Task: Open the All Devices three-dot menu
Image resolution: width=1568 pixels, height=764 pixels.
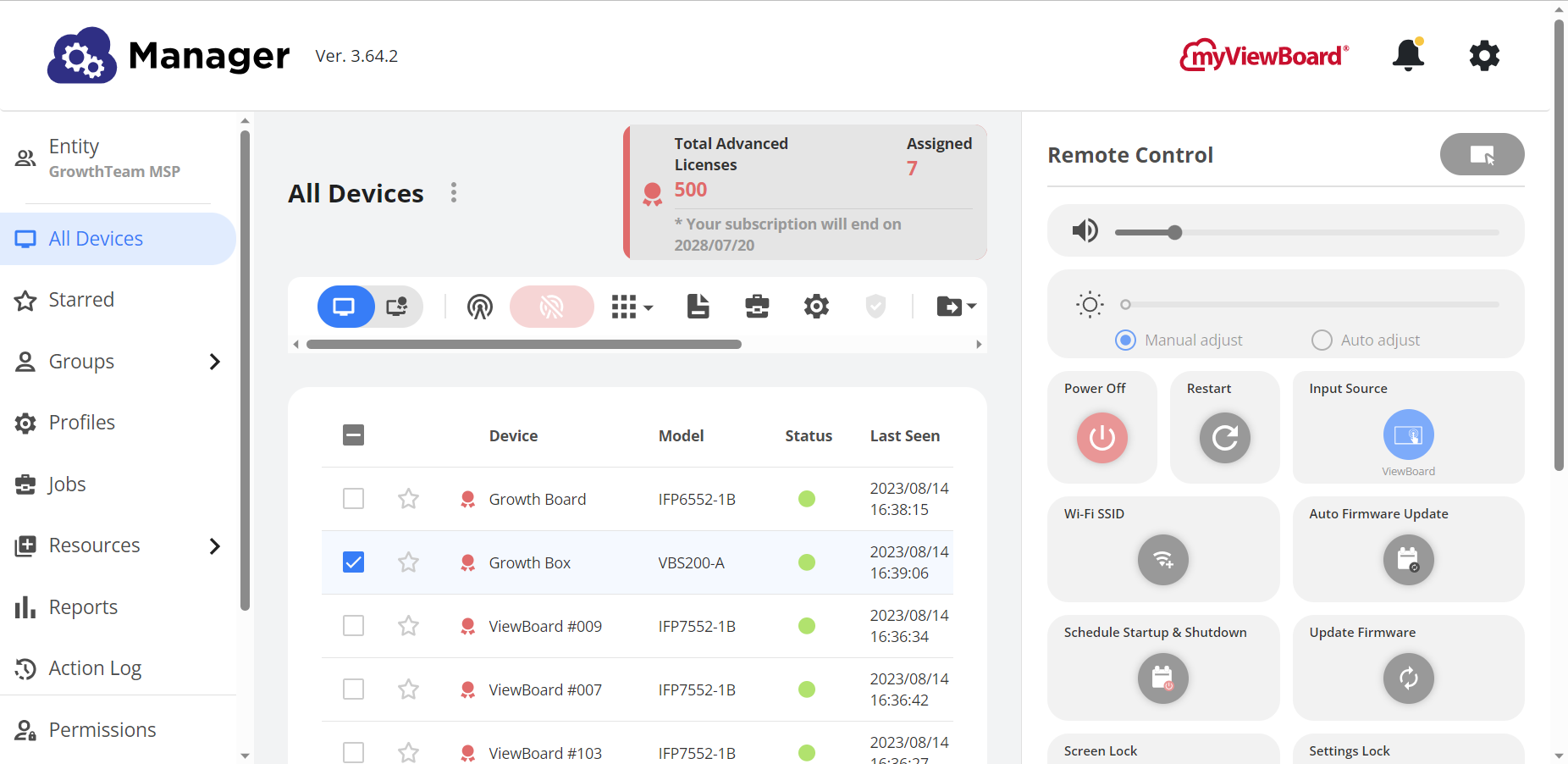Action: coord(454,193)
